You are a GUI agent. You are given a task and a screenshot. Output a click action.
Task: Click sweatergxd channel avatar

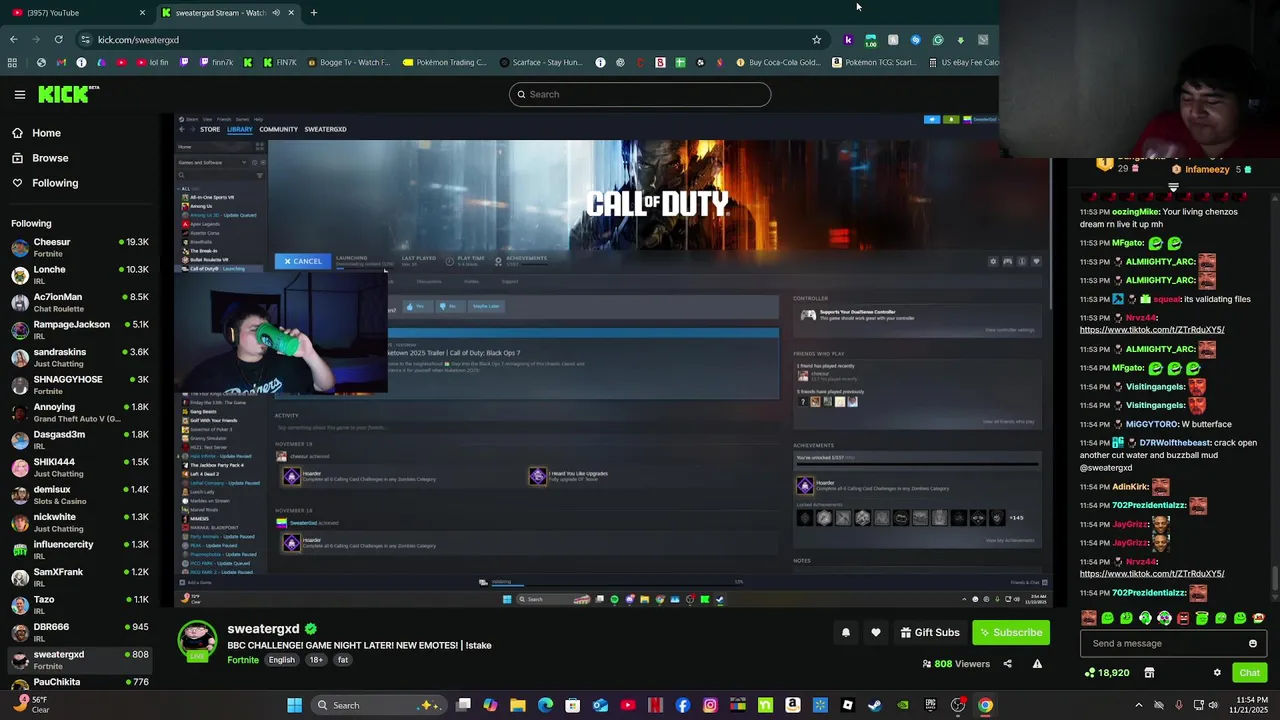pyautogui.click(x=197, y=641)
